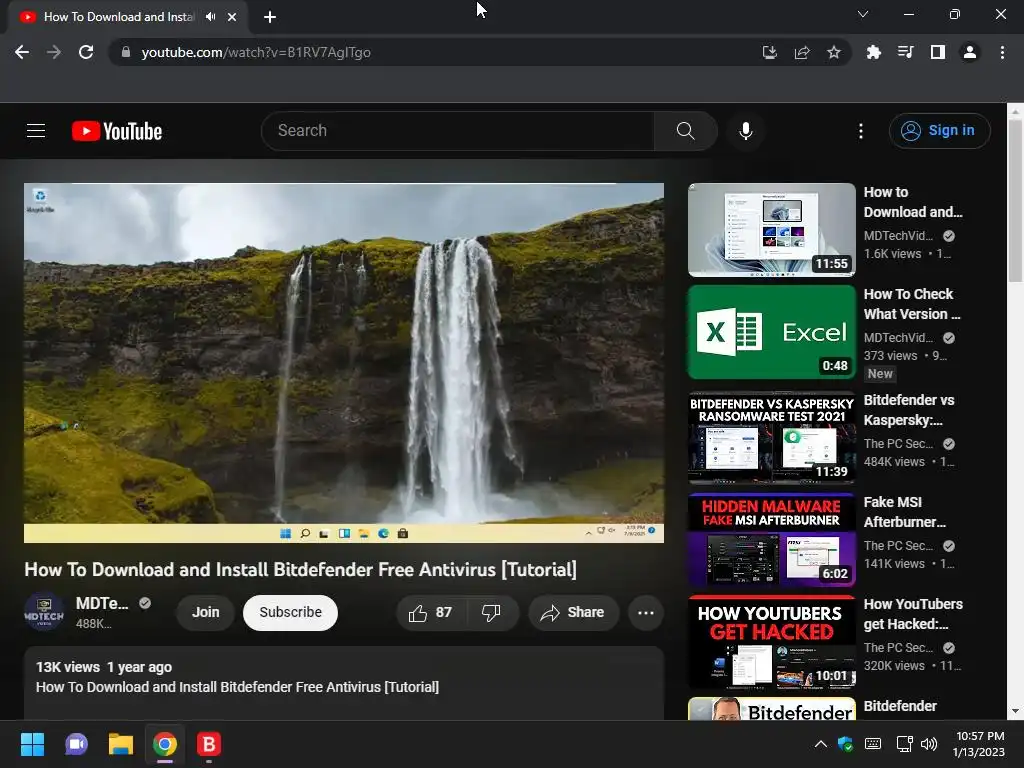This screenshot has width=1024, height=768.
Task: Open File Explorer from the taskbar
Action: click(121, 744)
